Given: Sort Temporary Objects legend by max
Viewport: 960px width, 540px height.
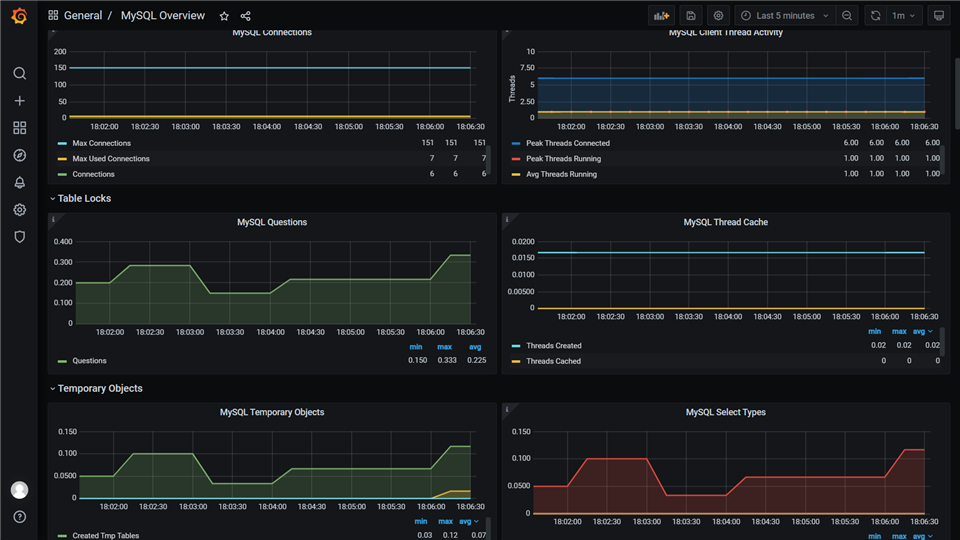Looking at the screenshot, I should (445, 522).
